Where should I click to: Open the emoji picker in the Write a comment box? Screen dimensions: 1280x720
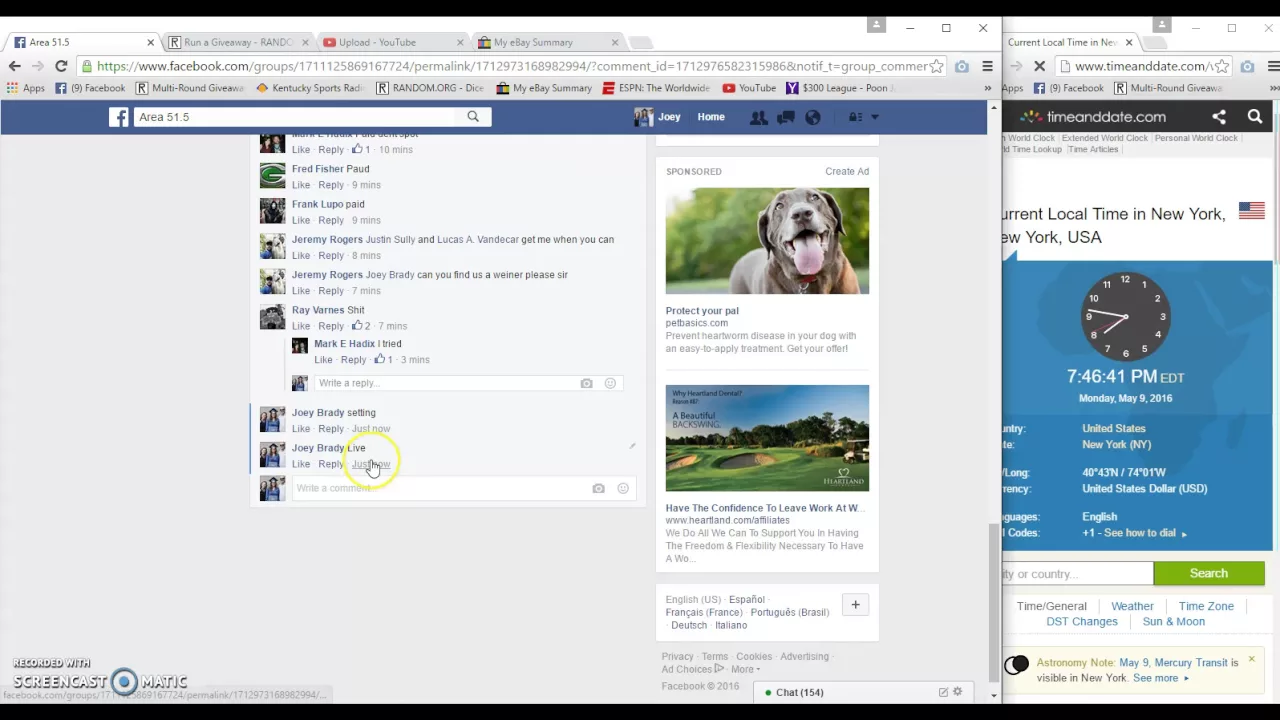622,488
